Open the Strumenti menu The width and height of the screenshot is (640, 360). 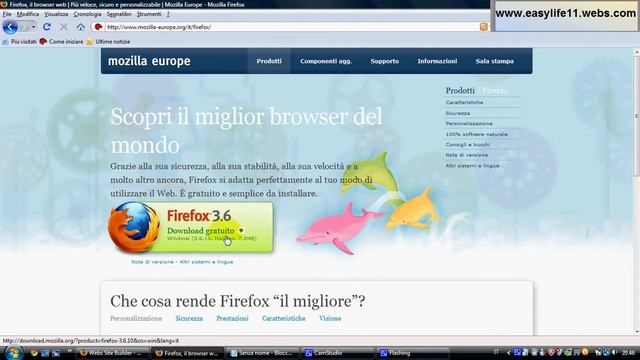[149, 14]
